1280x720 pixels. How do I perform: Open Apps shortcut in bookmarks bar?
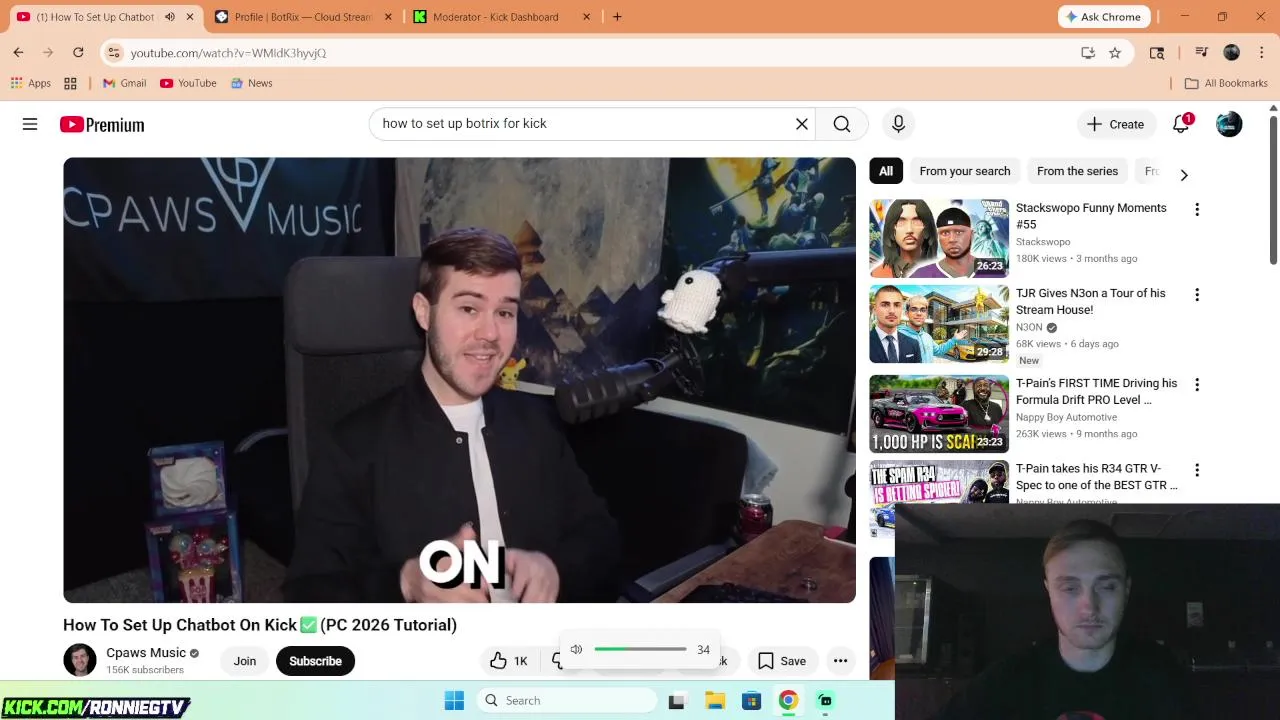(30, 83)
